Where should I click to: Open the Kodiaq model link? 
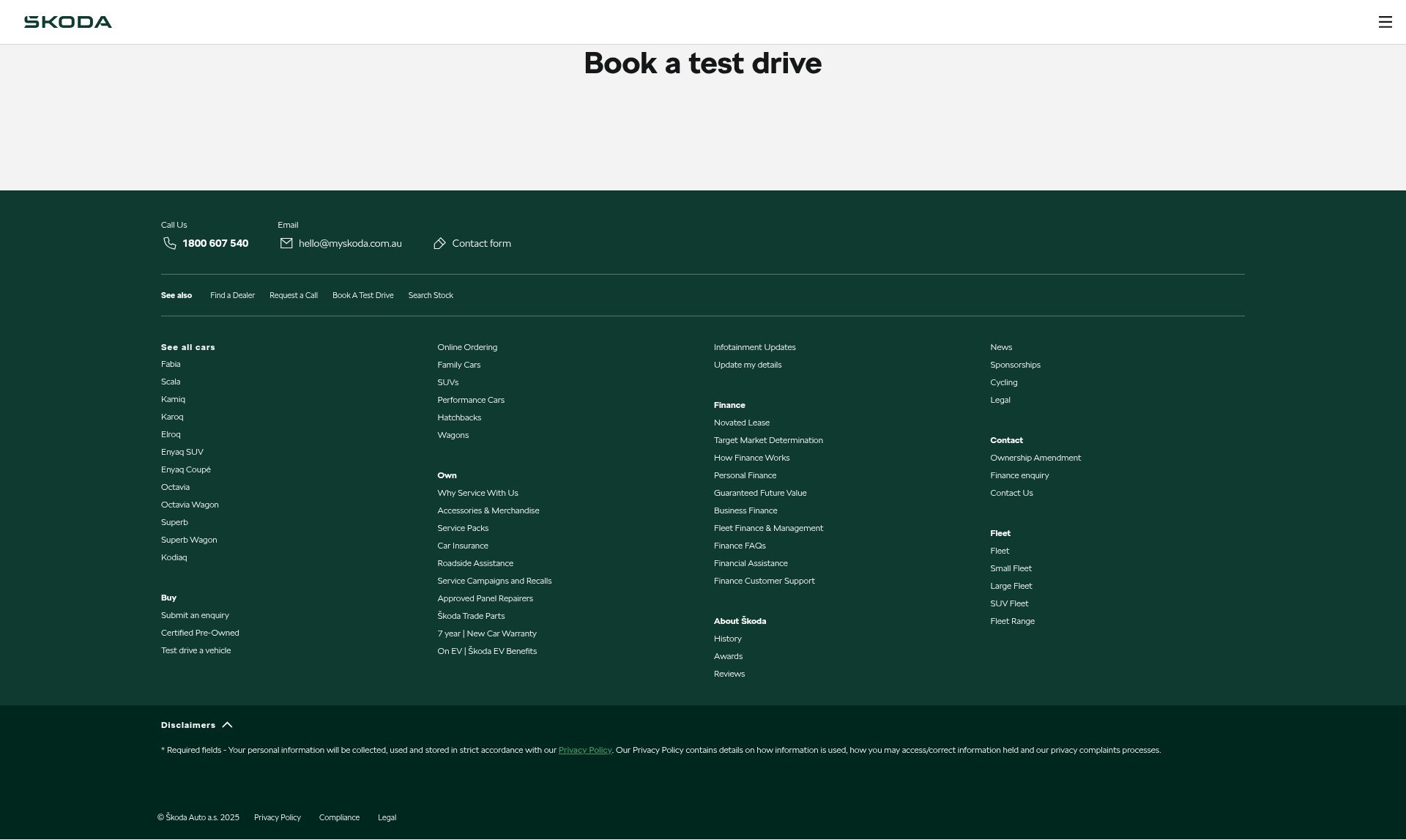click(174, 558)
